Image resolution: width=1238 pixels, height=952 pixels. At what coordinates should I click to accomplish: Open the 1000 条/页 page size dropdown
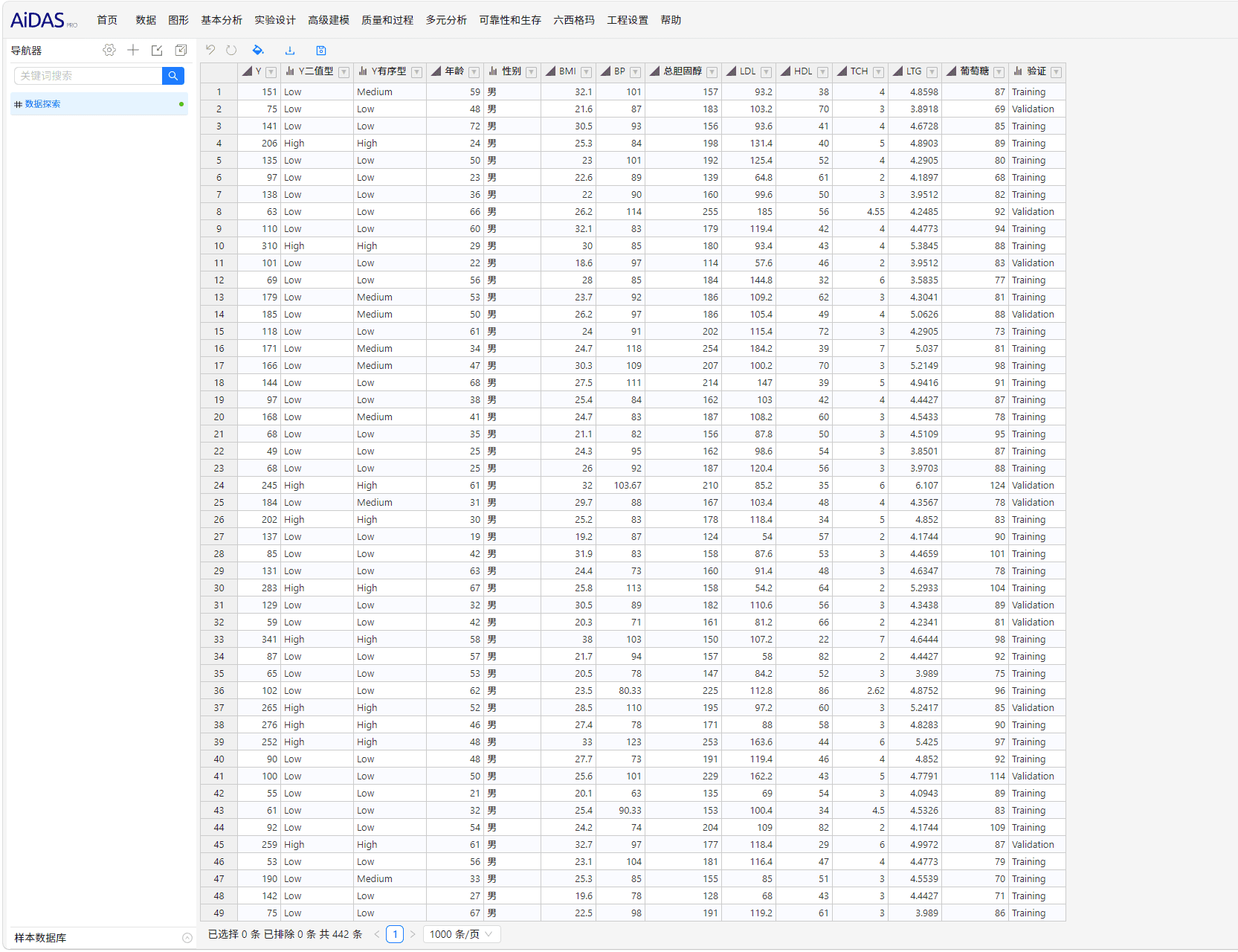tap(461, 934)
